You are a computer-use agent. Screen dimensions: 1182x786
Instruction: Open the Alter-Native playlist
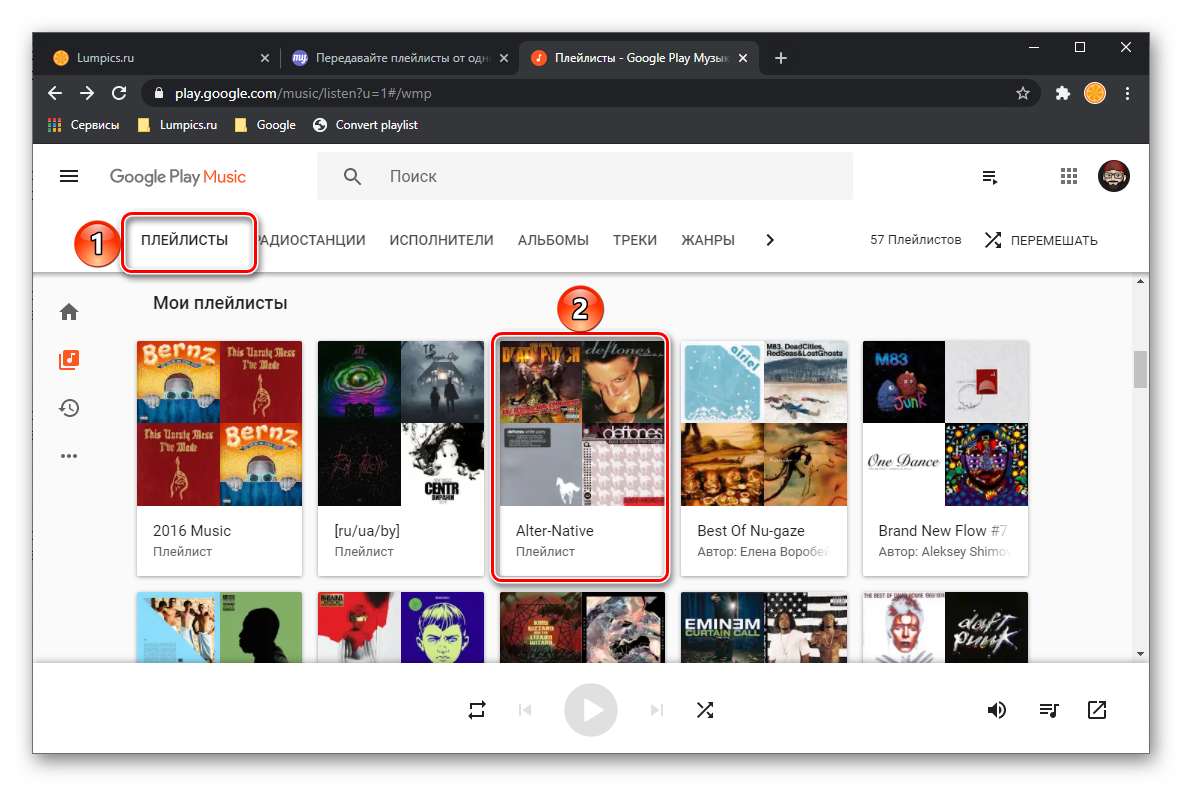pos(582,458)
